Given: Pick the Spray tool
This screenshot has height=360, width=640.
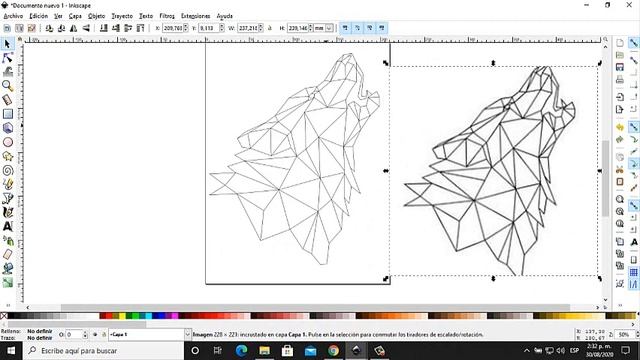Looking at the screenshot, I should (7, 240).
